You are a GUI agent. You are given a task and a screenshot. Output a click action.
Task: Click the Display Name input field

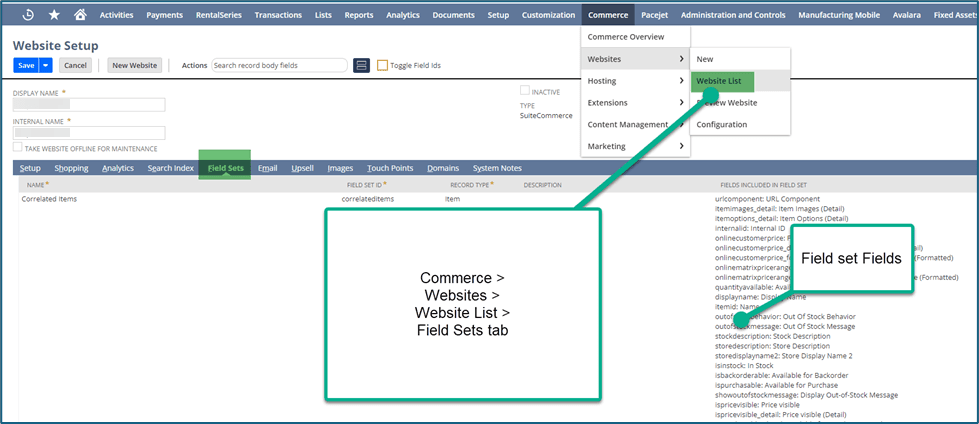[x=89, y=104]
